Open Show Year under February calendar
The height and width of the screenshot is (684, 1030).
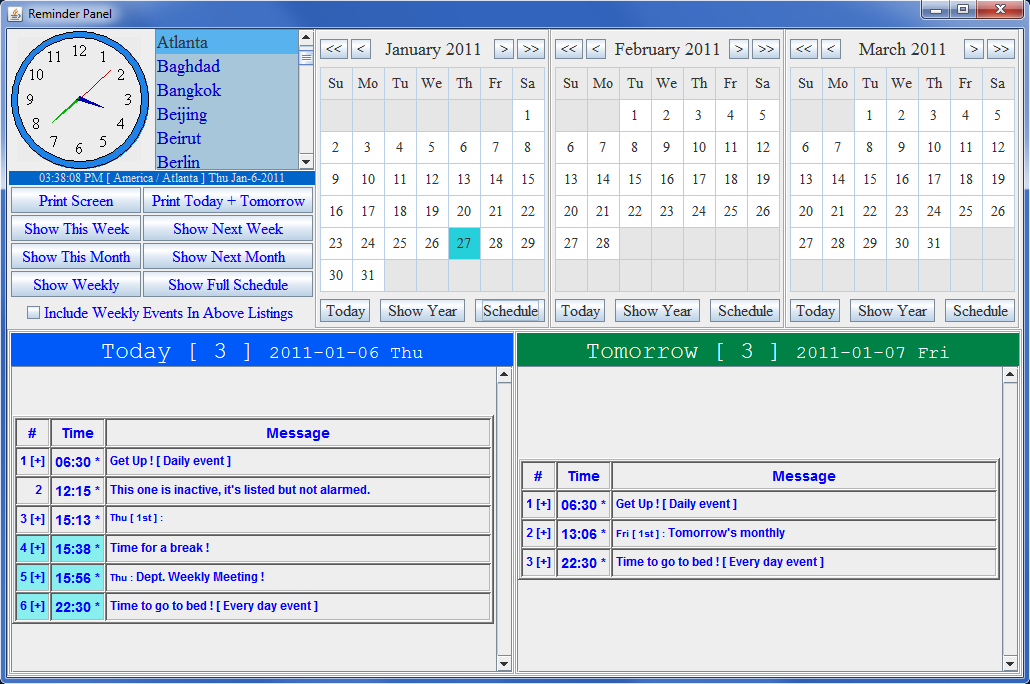point(657,311)
